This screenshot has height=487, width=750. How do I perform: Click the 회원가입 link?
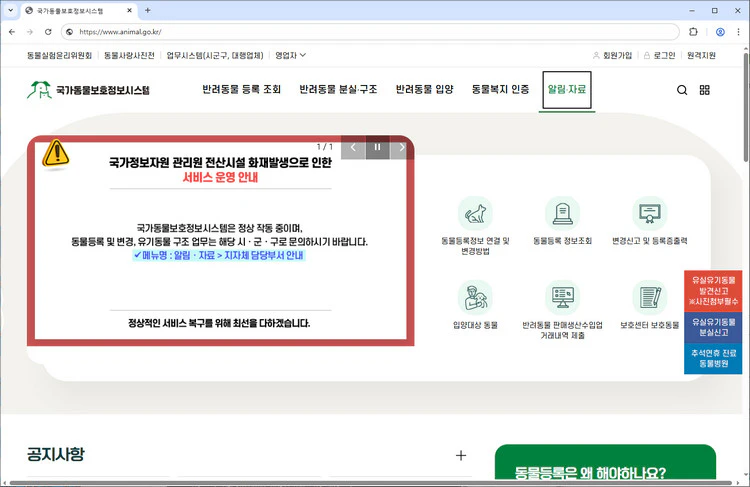pyautogui.click(x=612, y=55)
